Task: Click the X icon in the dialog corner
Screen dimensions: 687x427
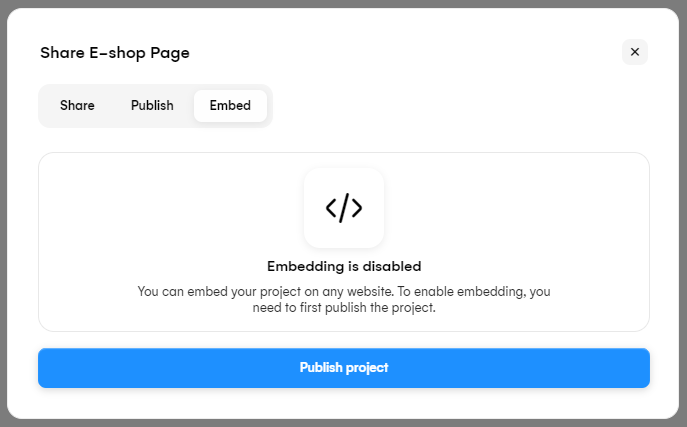Action: 634,52
